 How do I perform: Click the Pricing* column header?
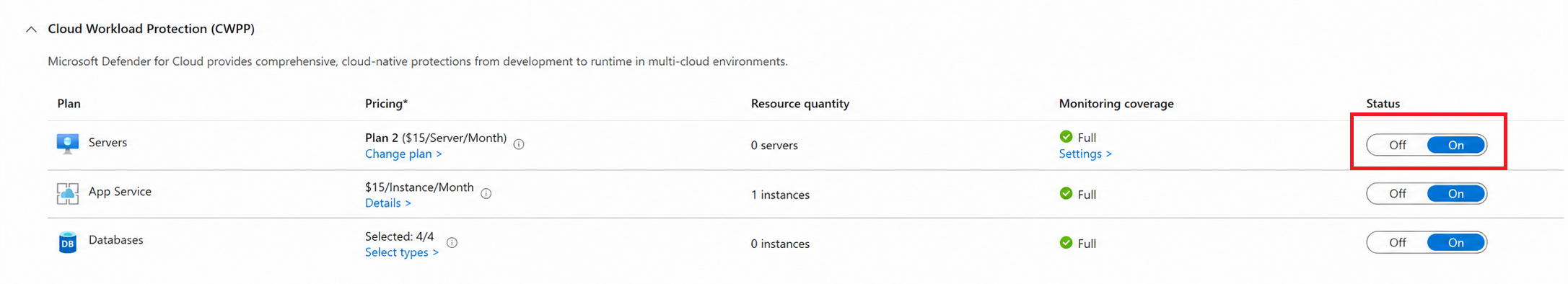[386, 103]
